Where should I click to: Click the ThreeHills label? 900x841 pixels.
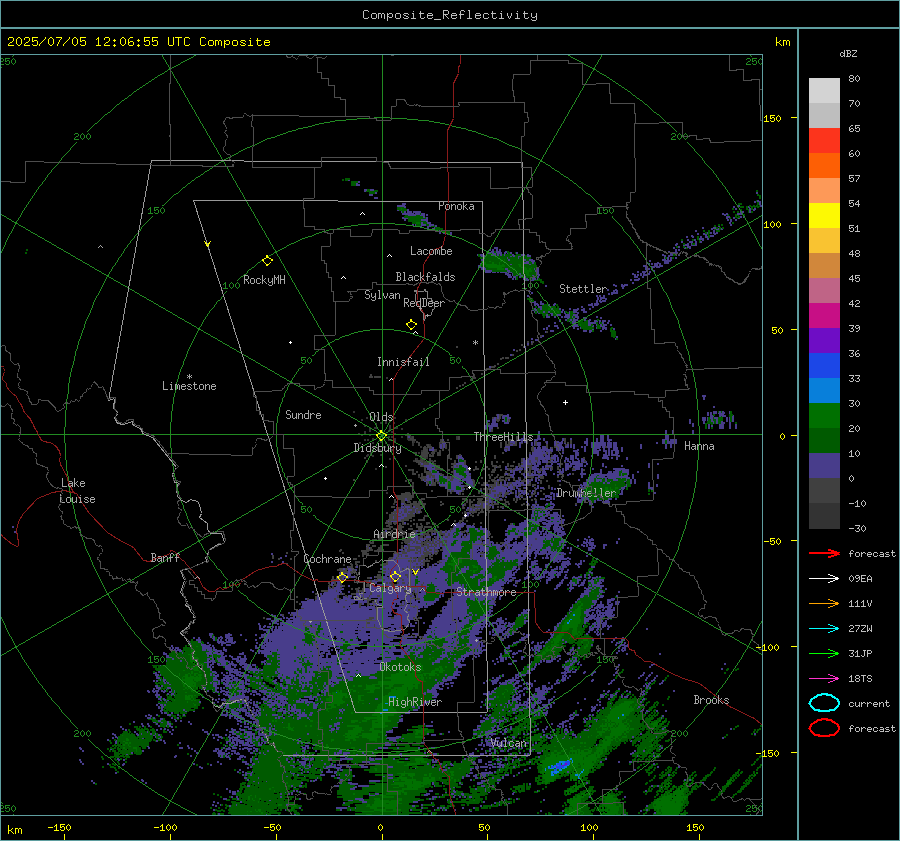[503, 437]
